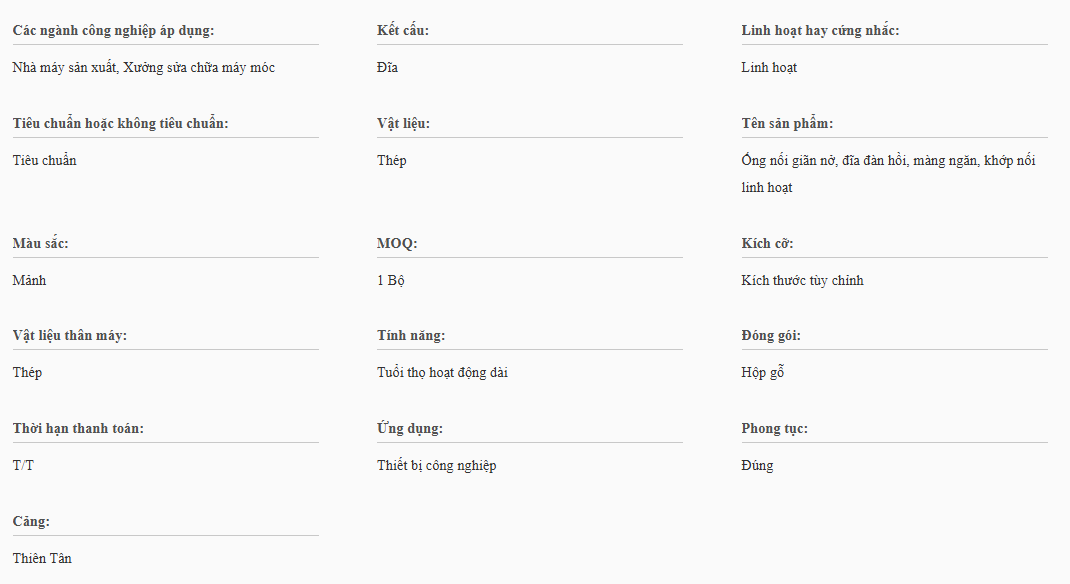This screenshot has height=584, width=1070.
Task: Click the '1 Bộ' MOQ value
Action: (390, 281)
